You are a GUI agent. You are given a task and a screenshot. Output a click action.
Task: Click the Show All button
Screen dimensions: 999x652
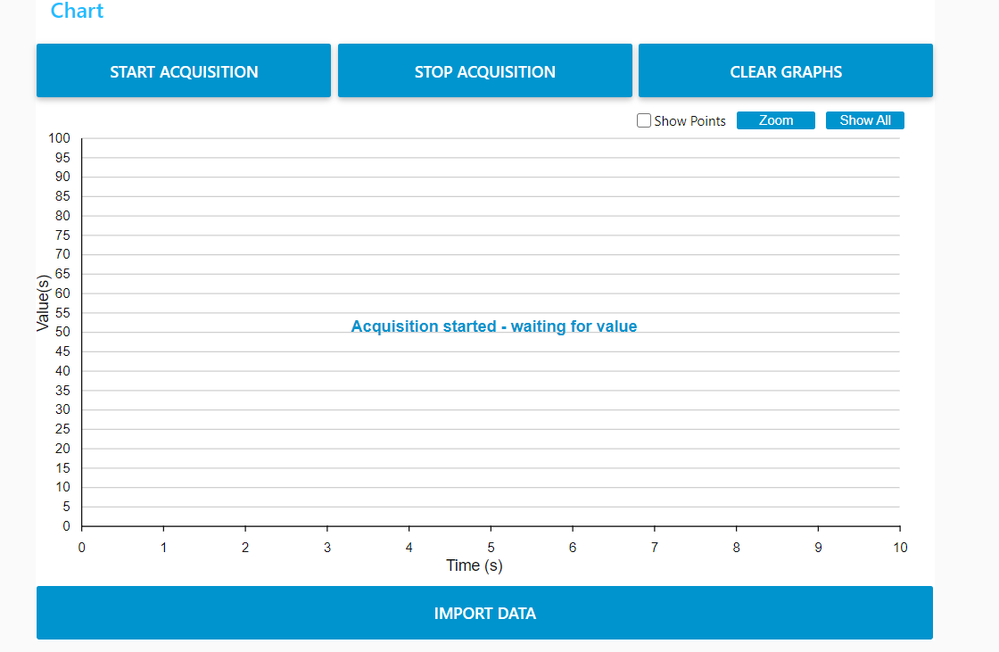(x=865, y=120)
